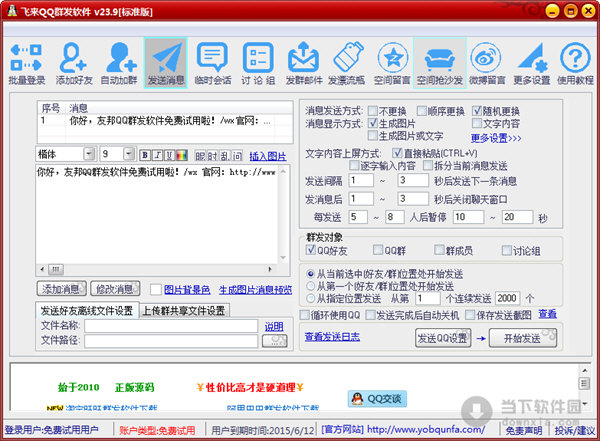The image size is (600, 441).
Task: Check the 顺序更换 sequential change option
Action: point(422,111)
